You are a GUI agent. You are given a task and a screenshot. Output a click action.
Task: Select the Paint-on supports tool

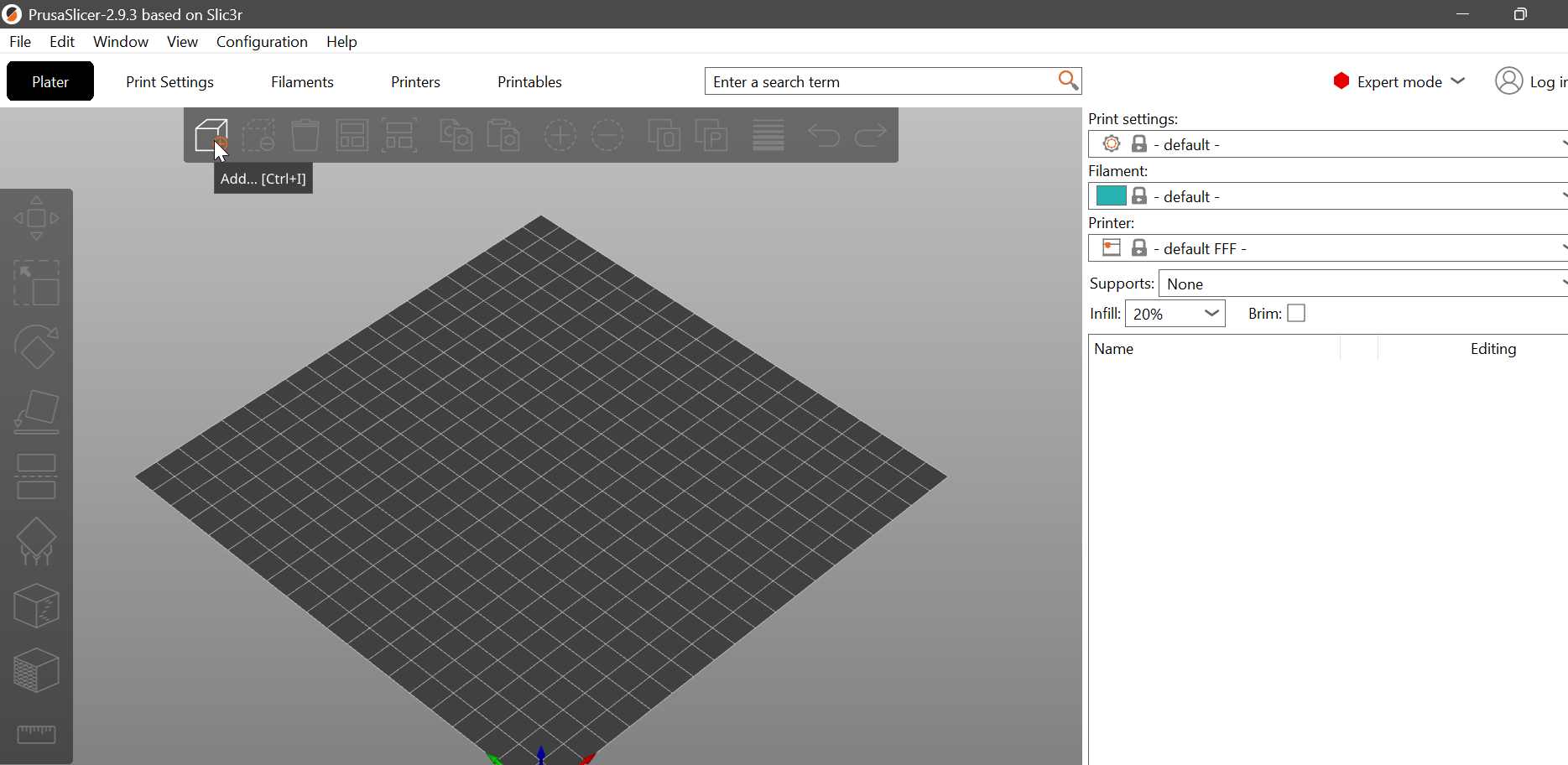pos(37,541)
